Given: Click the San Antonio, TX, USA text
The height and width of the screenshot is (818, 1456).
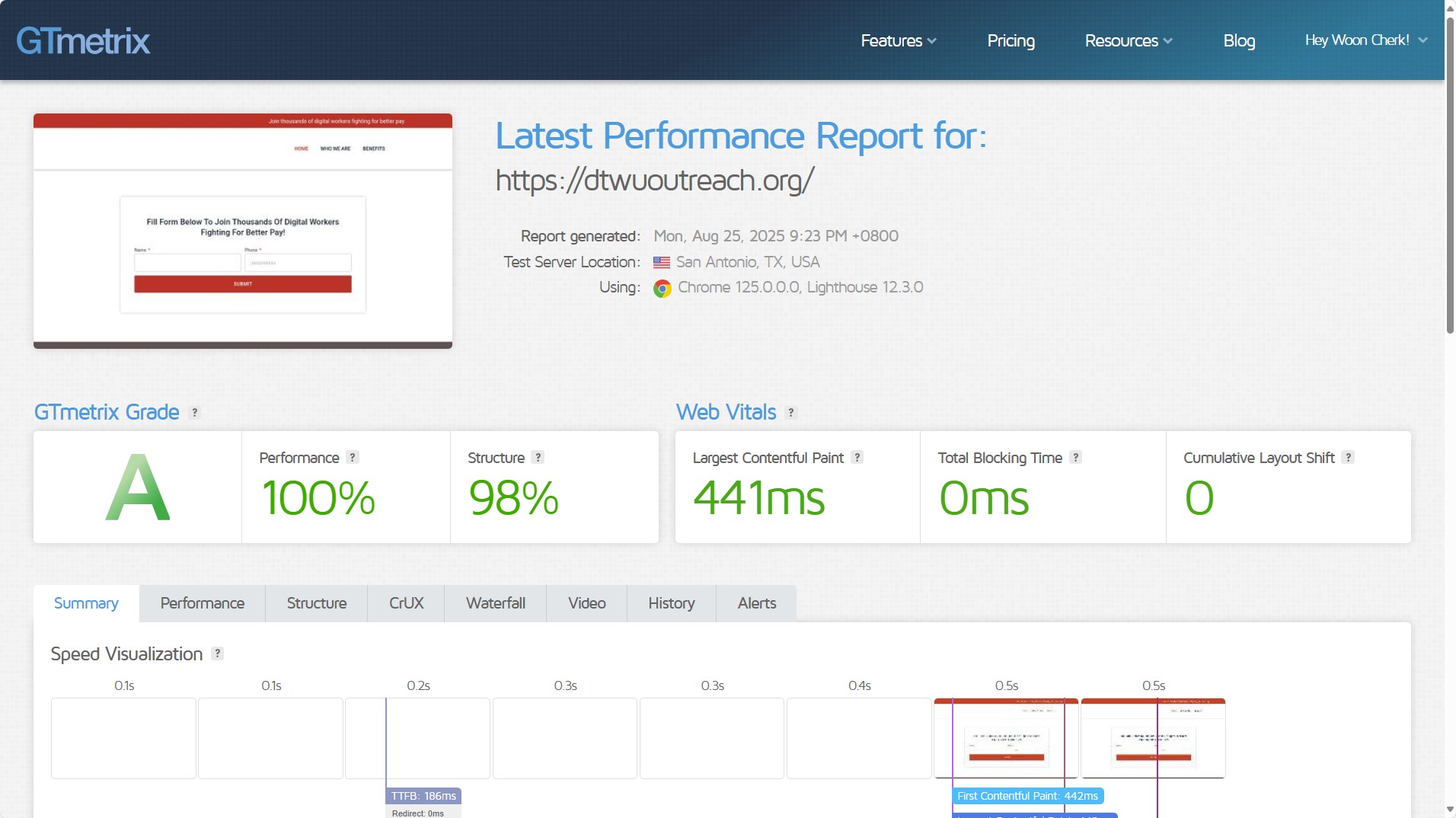Looking at the screenshot, I should tap(748, 263).
